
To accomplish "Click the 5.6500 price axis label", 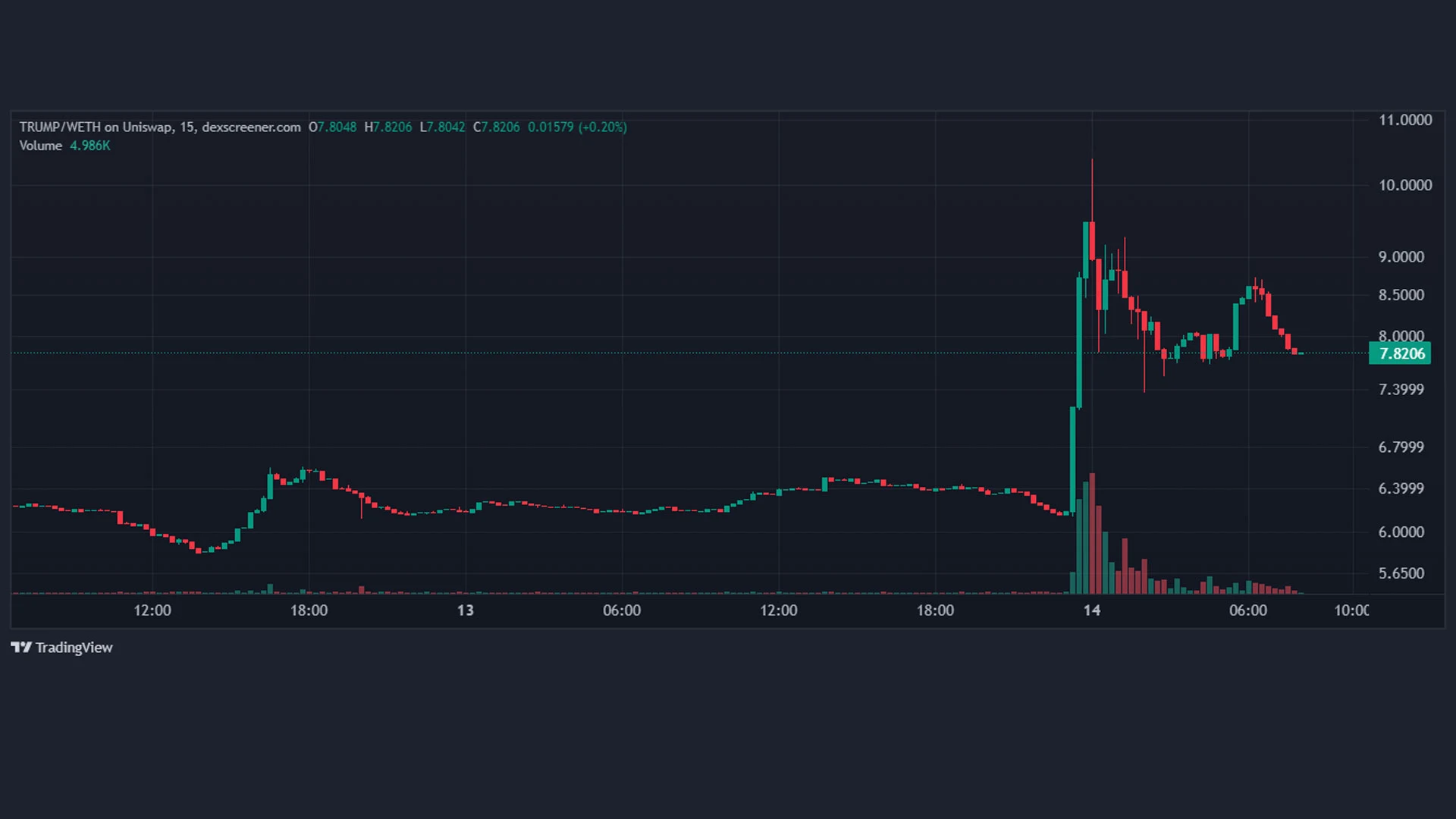I will pos(1401,573).
